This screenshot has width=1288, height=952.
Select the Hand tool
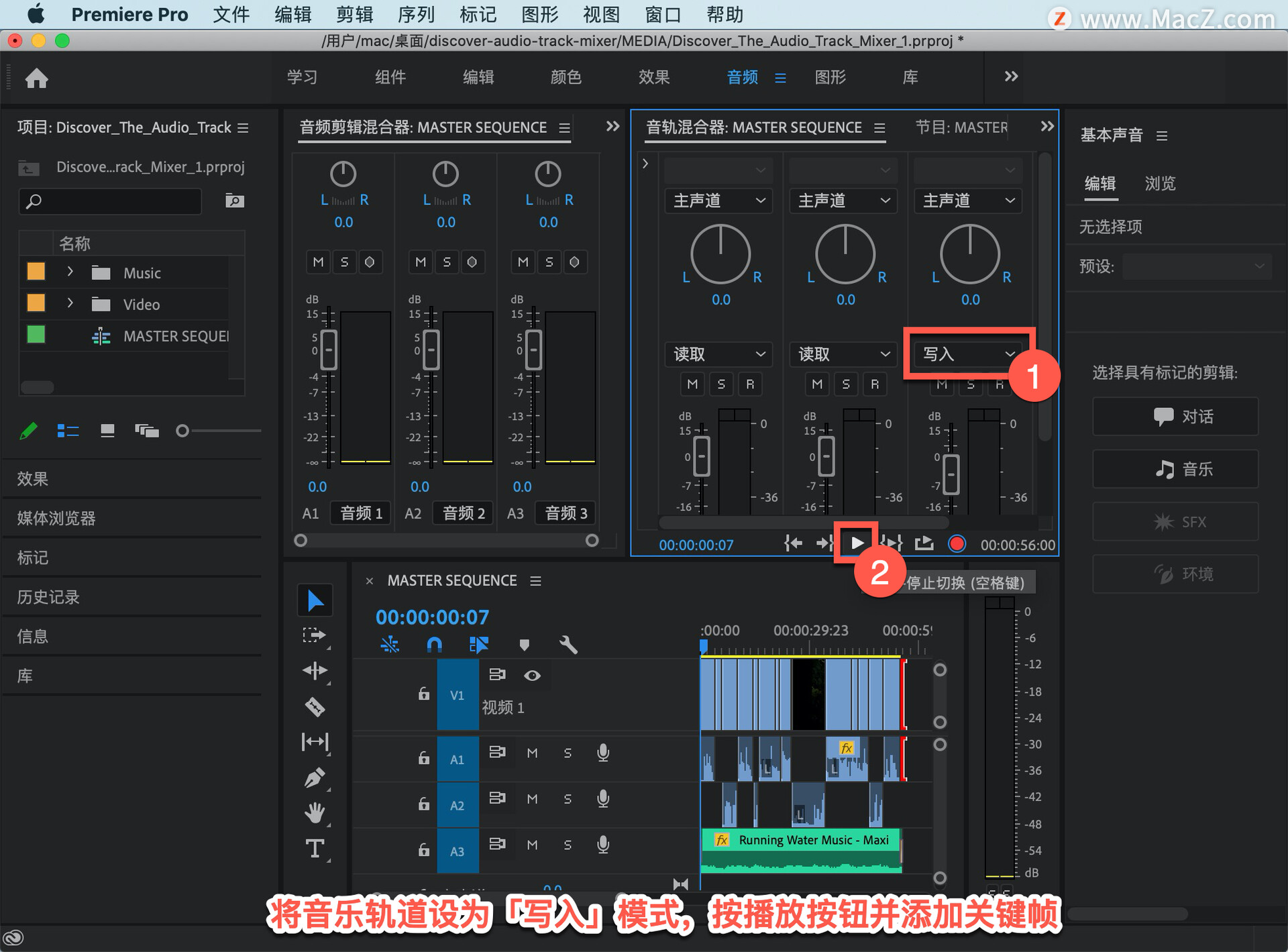click(315, 813)
